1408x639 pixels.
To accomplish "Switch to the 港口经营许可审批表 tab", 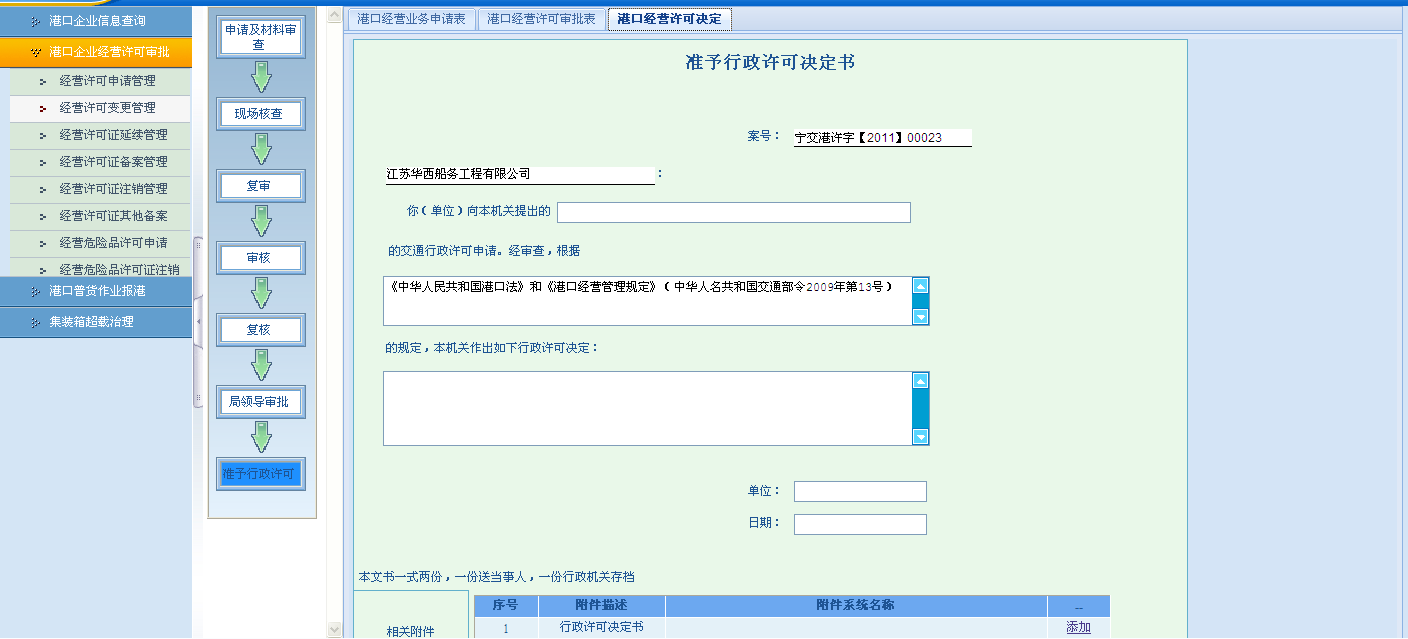I will click(x=541, y=19).
